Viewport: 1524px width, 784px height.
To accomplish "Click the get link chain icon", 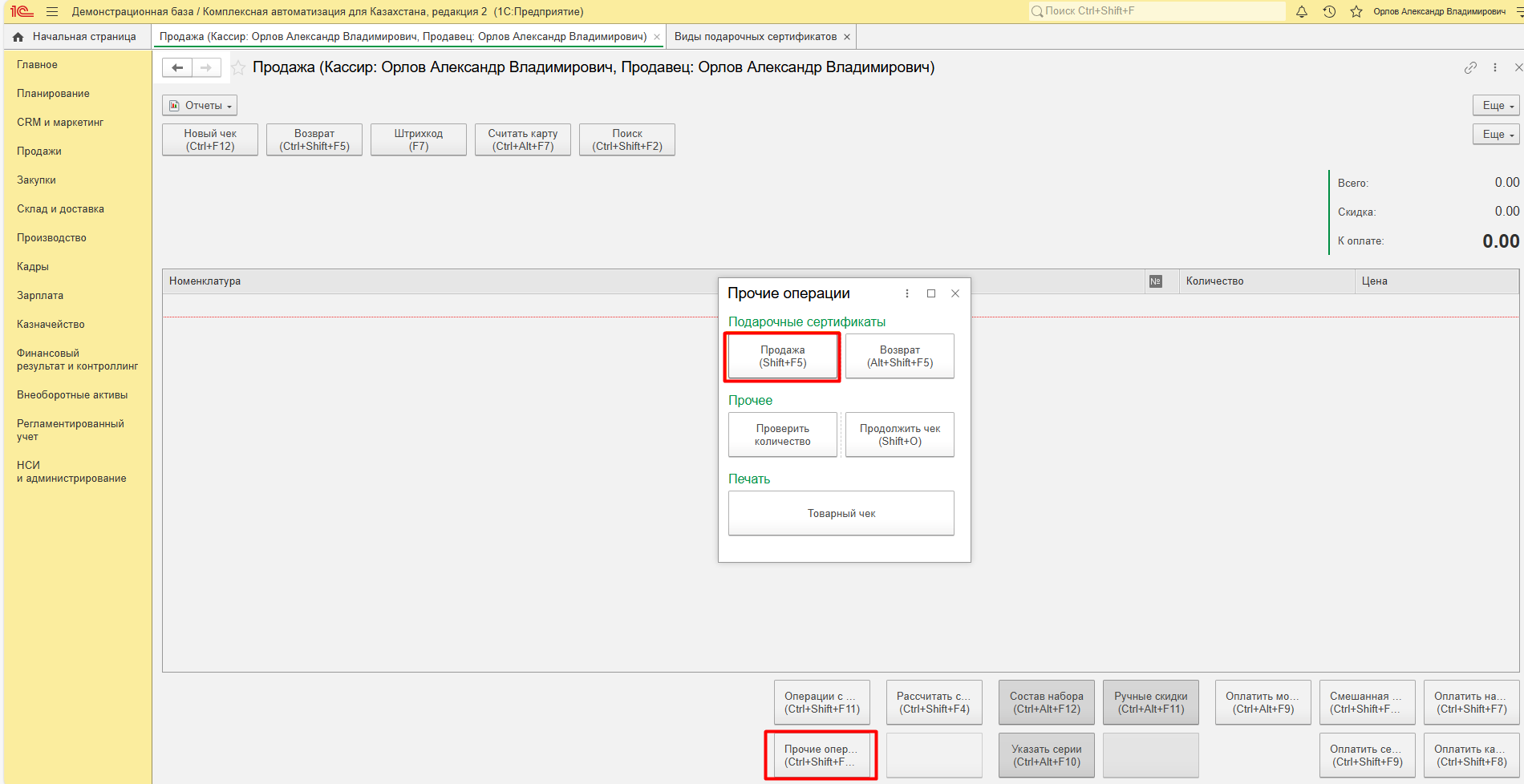I will point(1470,68).
